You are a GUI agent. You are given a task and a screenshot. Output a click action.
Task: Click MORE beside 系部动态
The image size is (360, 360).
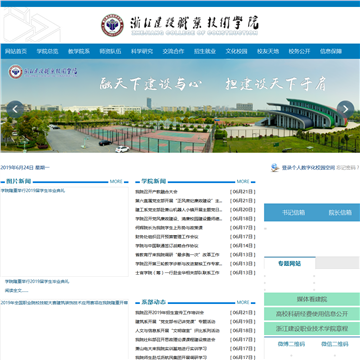243,302
